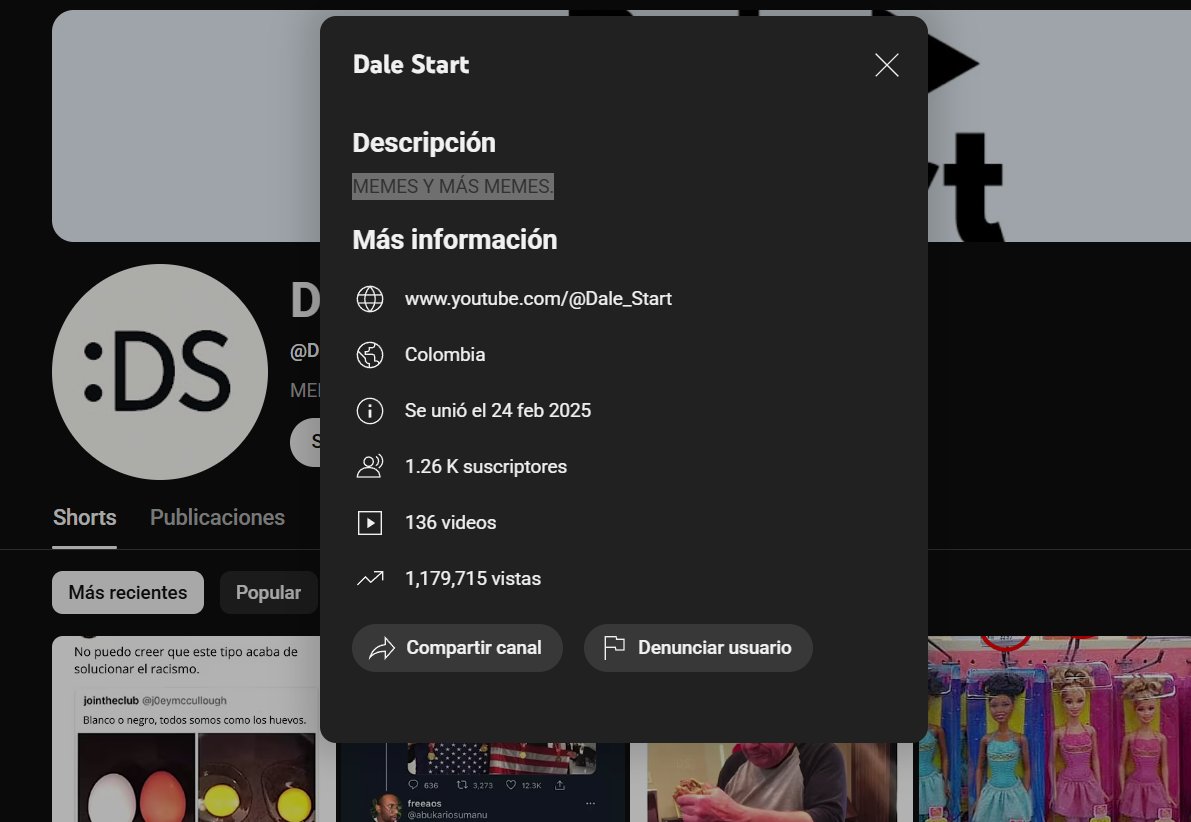Close the Dale Start info dialog

click(886, 65)
